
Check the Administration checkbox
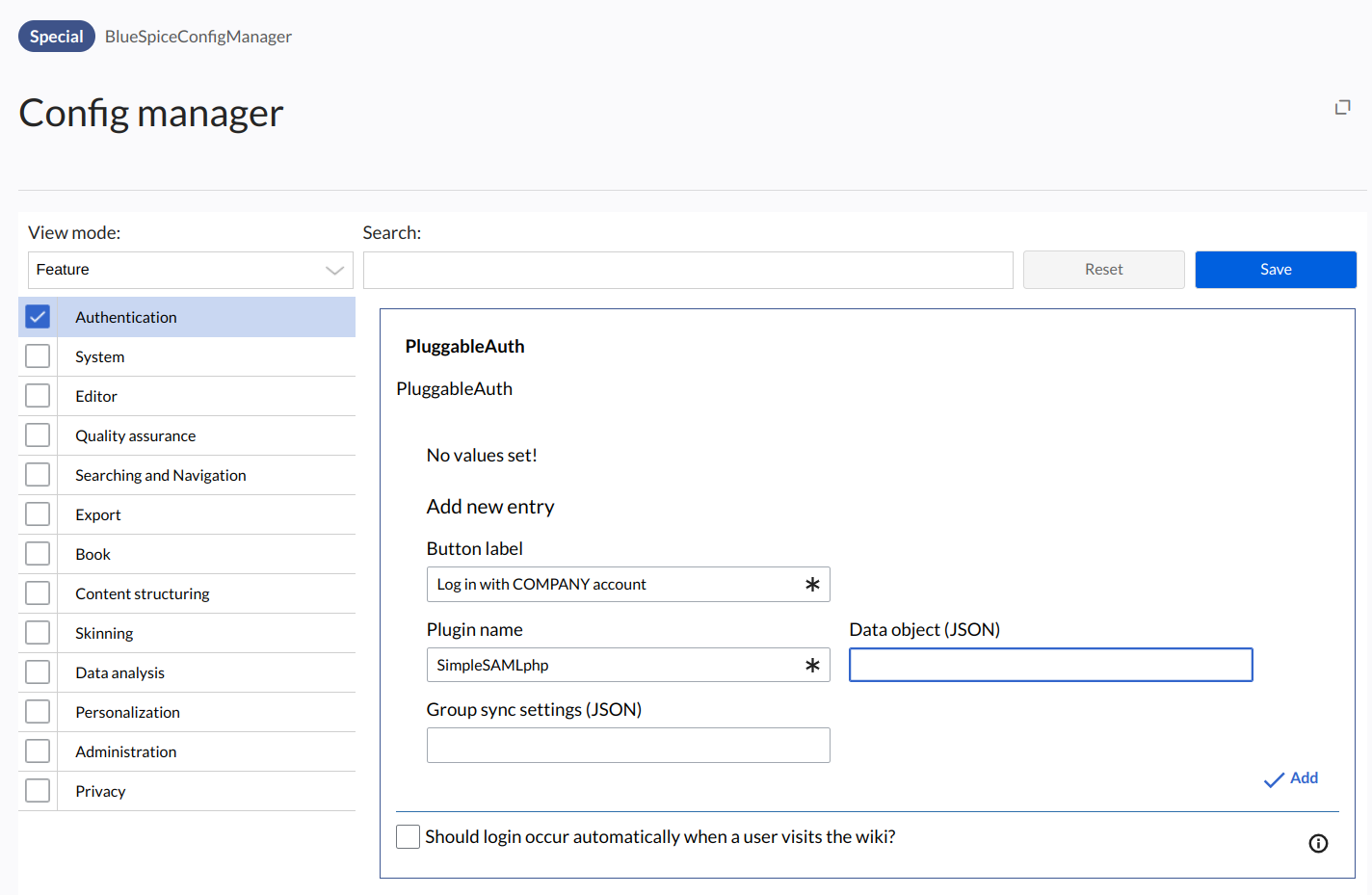[x=38, y=751]
